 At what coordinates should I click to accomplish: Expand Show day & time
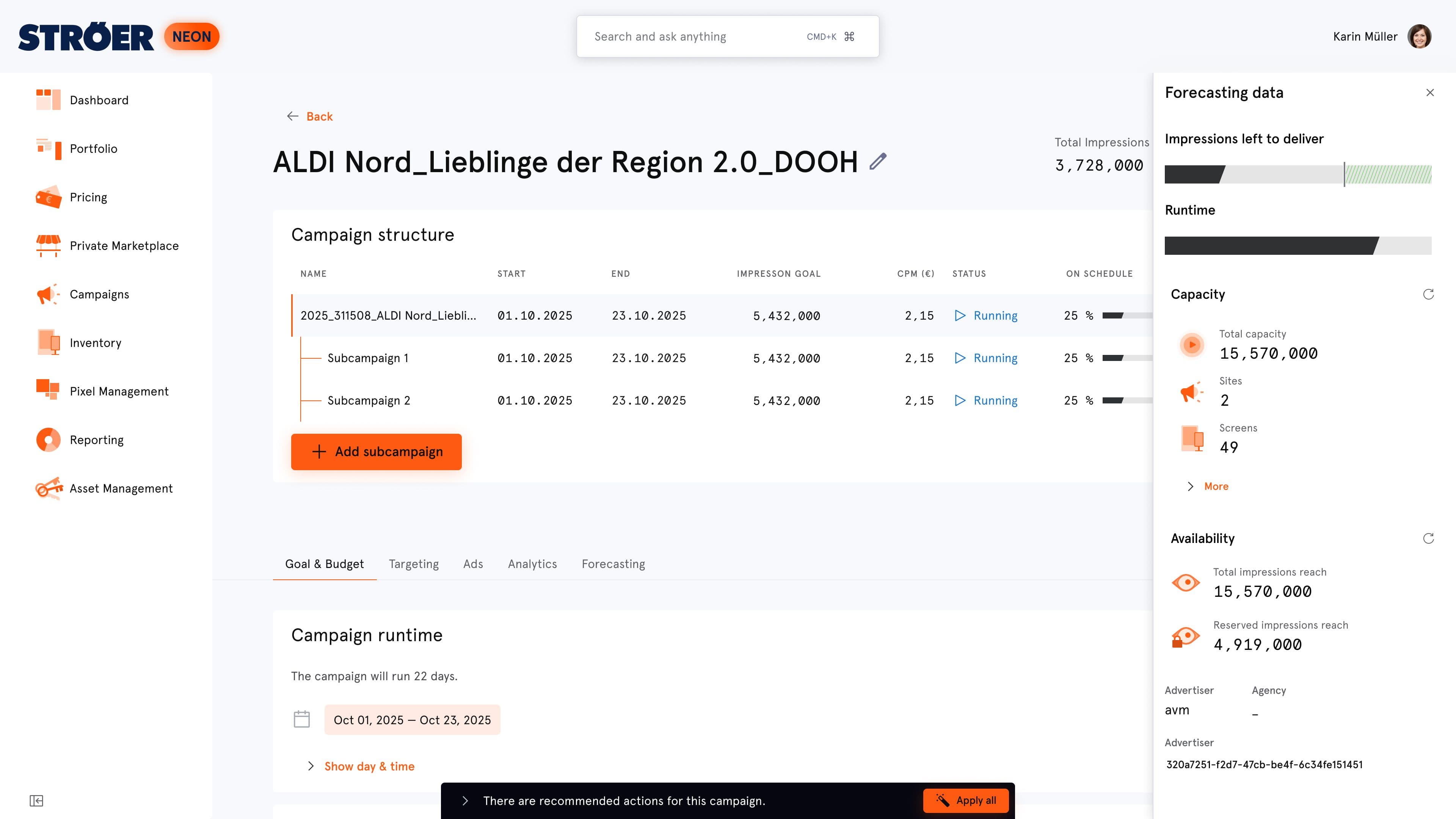pos(369,766)
